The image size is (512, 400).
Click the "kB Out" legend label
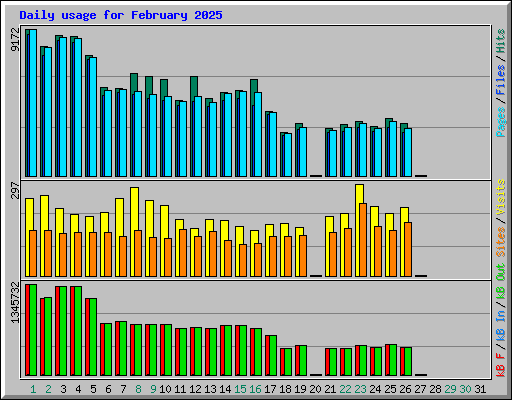point(501,281)
